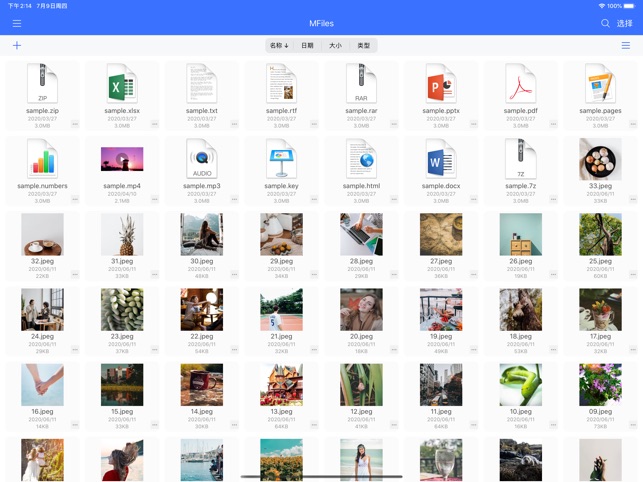The width and height of the screenshot is (643, 482).
Task: Open sample.zip archive file
Action: pos(42,85)
